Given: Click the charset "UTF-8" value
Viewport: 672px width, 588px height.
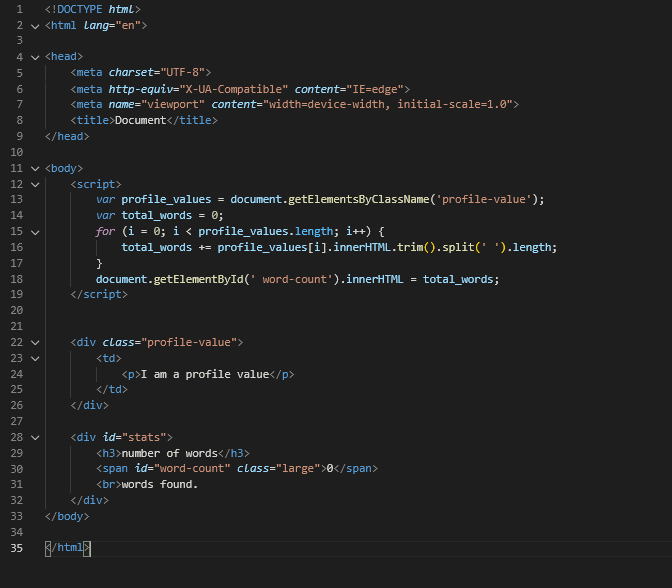Looking at the screenshot, I should click(x=183, y=72).
